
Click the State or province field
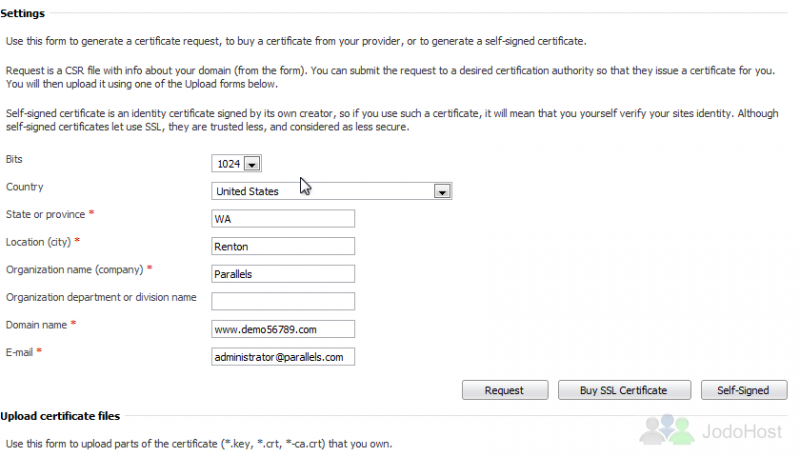pyautogui.click(x=283, y=219)
